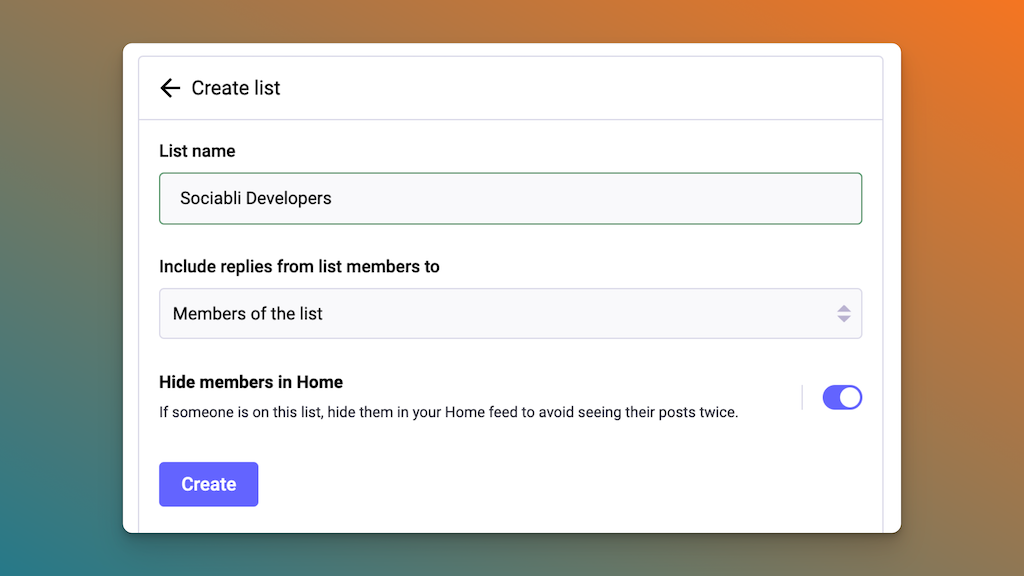The width and height of the screenshot is (1024, 576).
Task: Click the up chevron in the replies selector
Action: (x=844, y=308)
